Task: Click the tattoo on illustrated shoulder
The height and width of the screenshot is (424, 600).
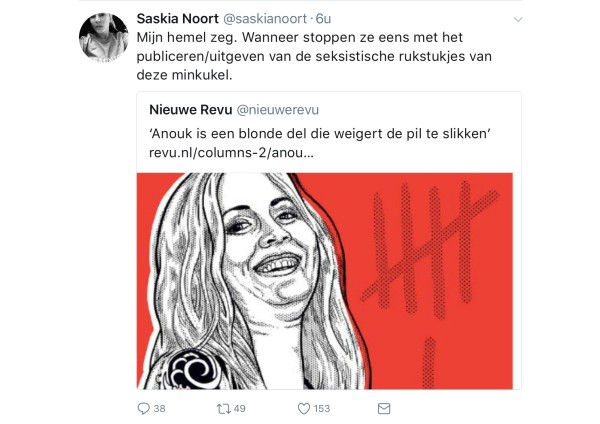Action: coord(194,369)
